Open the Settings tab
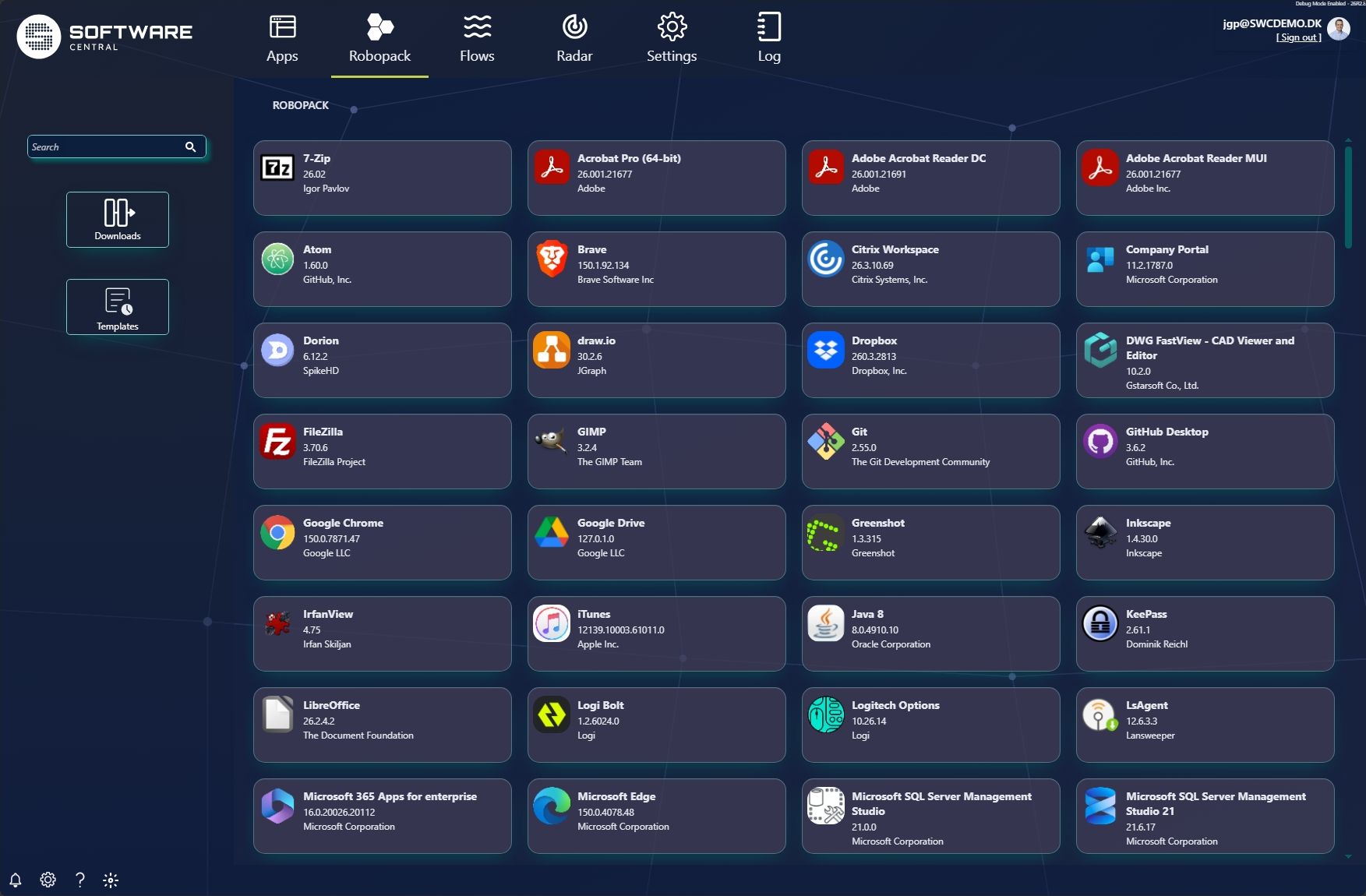The image size is (1366, 896). [672, 39]
